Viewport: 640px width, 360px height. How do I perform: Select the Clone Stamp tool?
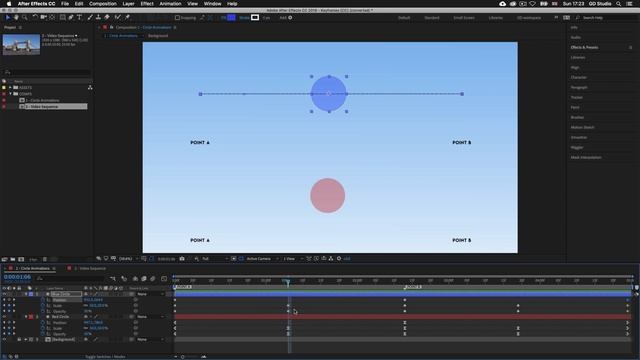pyautogui.click(x=98, y=18)
